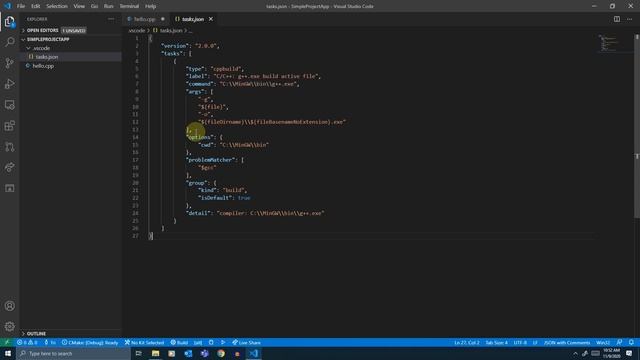Open the Accounts menu icon
The width and height of the screenshot is (640, 360).
pyautogui.click(x=9, y=306)
